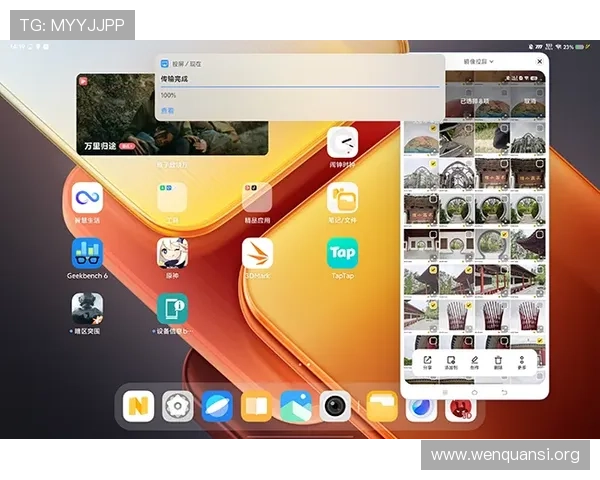Open the 工具 app folder
Screen dimensions: 600x480
(x=172, y=198)
